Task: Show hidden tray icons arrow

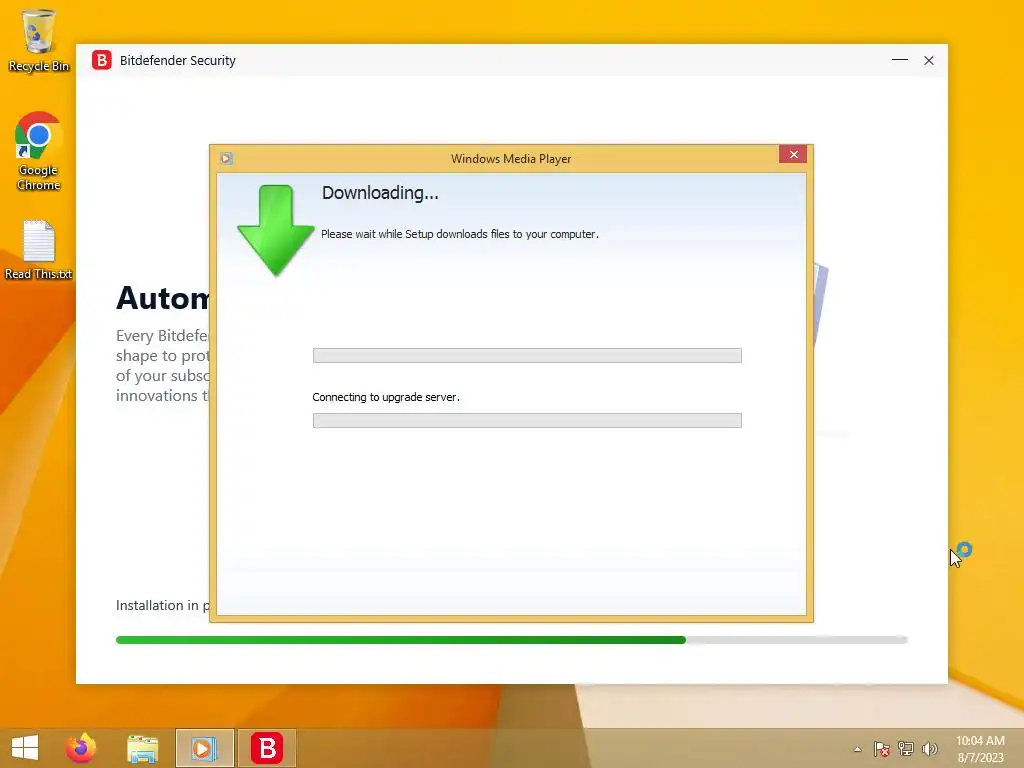Action: (857, 749)
